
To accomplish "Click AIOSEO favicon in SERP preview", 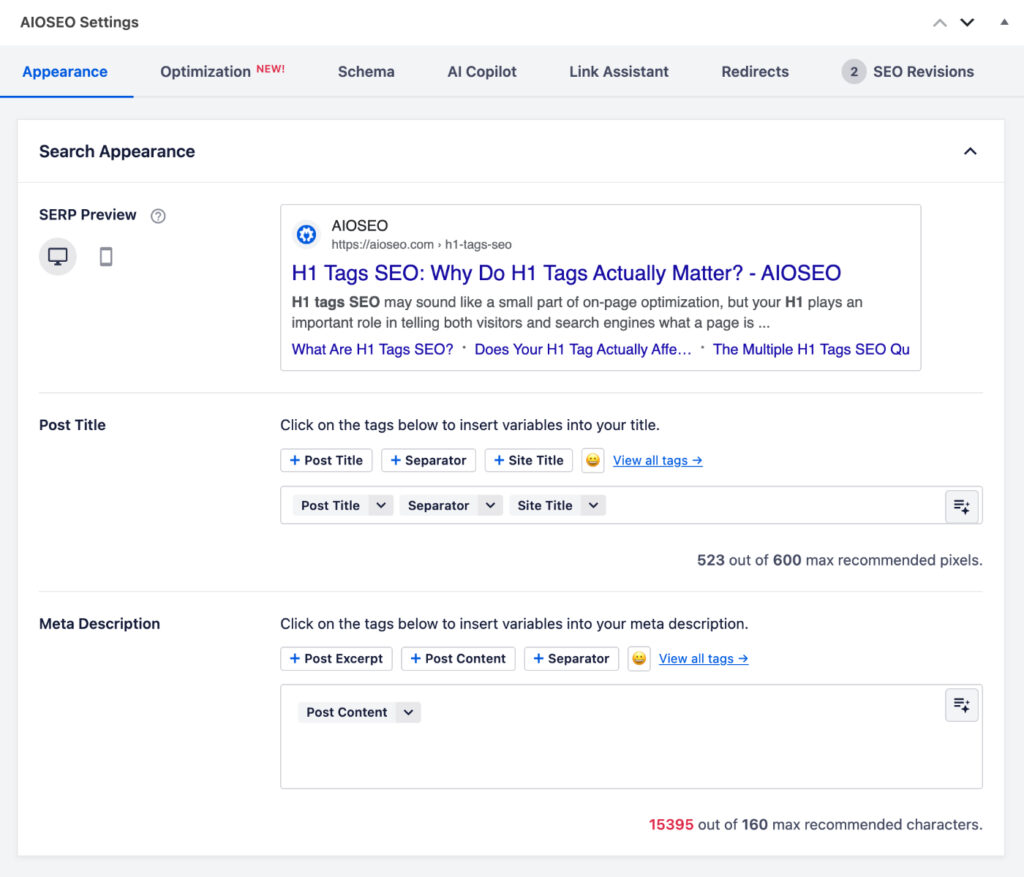I will tap(306, 234).
